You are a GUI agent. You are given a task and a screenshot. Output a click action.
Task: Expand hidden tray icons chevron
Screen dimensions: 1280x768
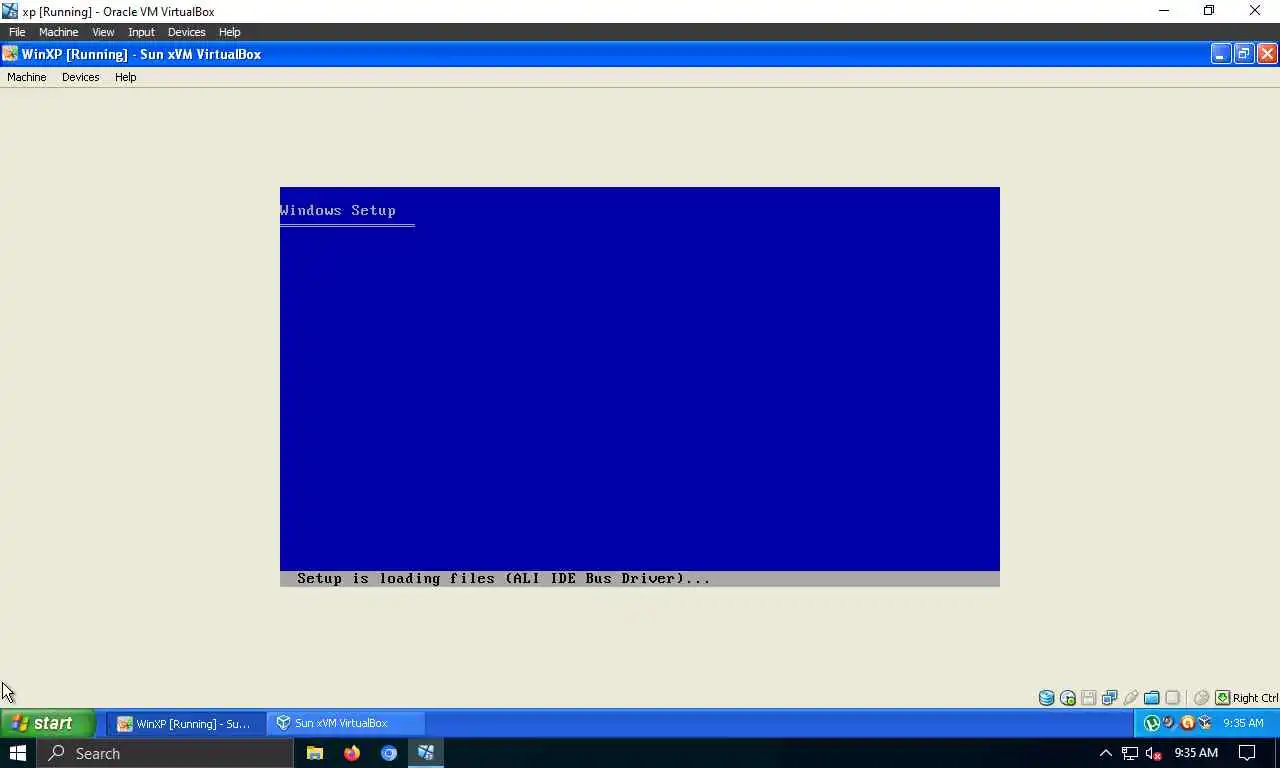pos(1105,753)
